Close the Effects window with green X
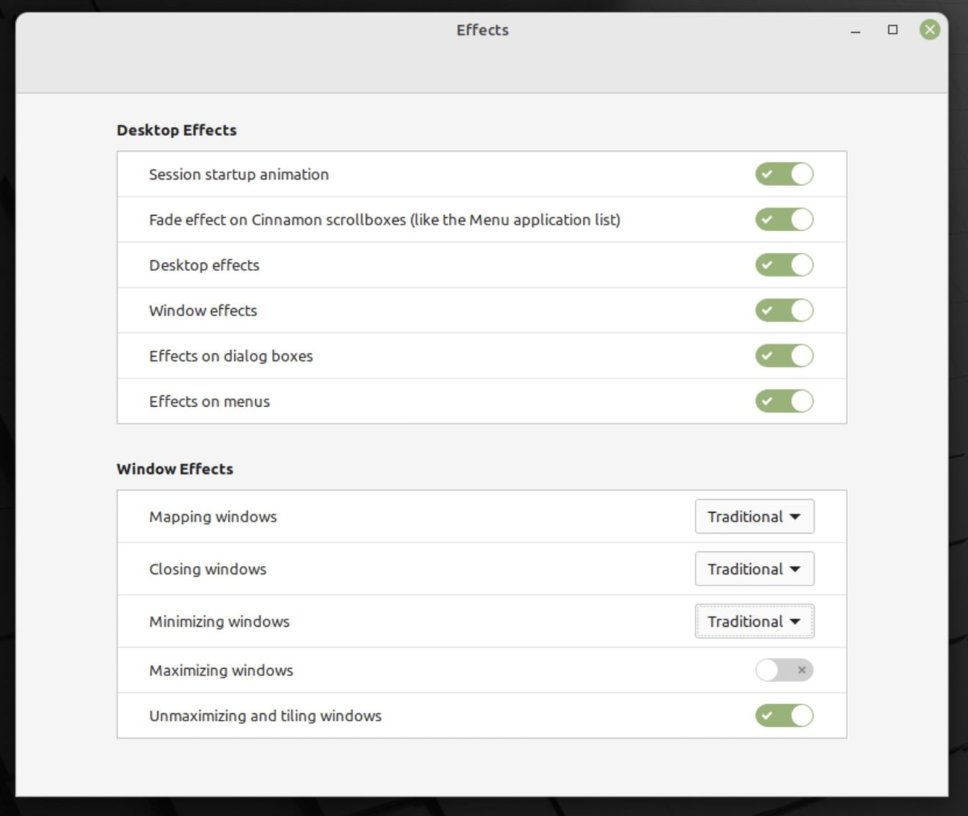 pos(930,30)
